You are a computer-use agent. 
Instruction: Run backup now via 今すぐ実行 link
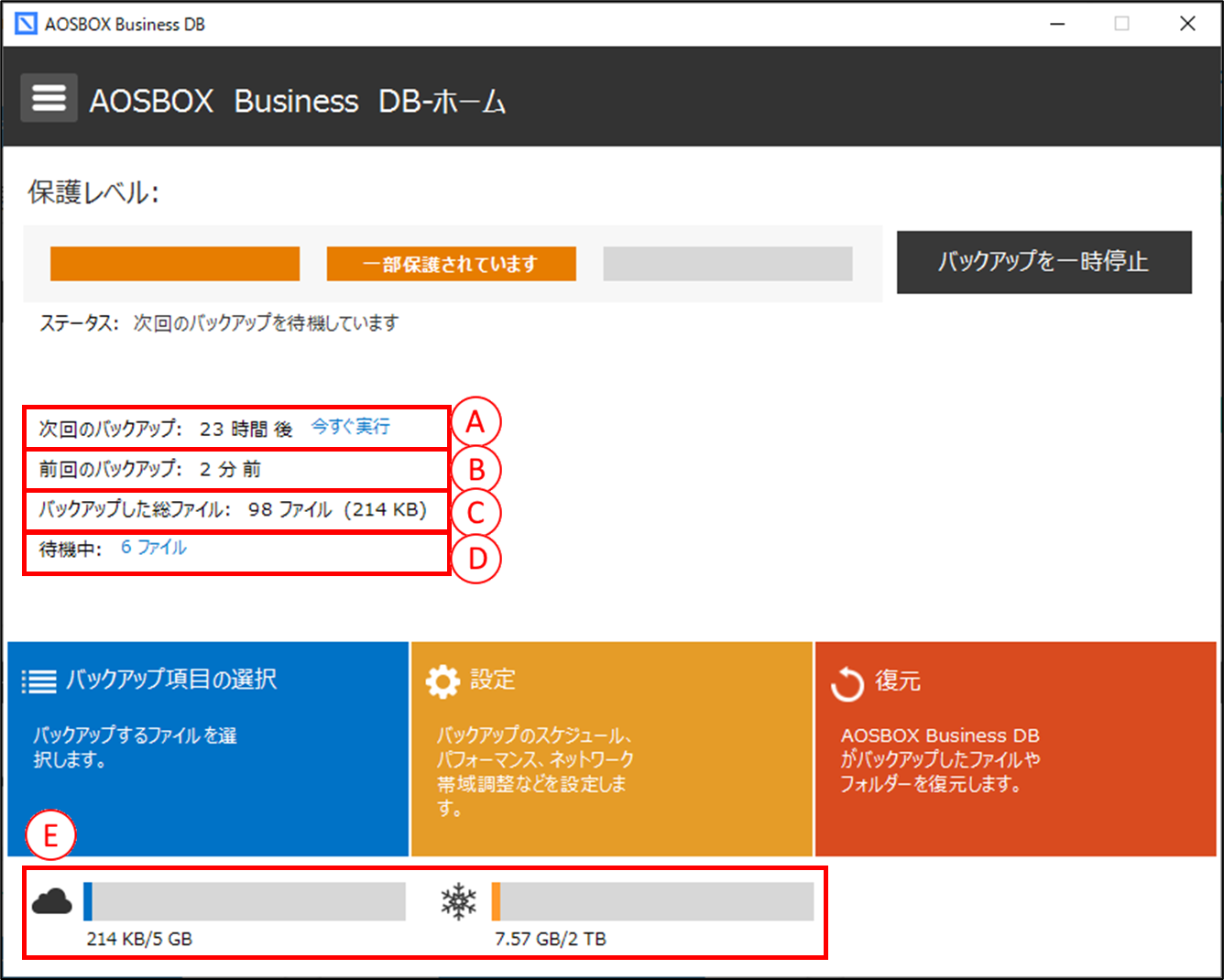[350, 427]
